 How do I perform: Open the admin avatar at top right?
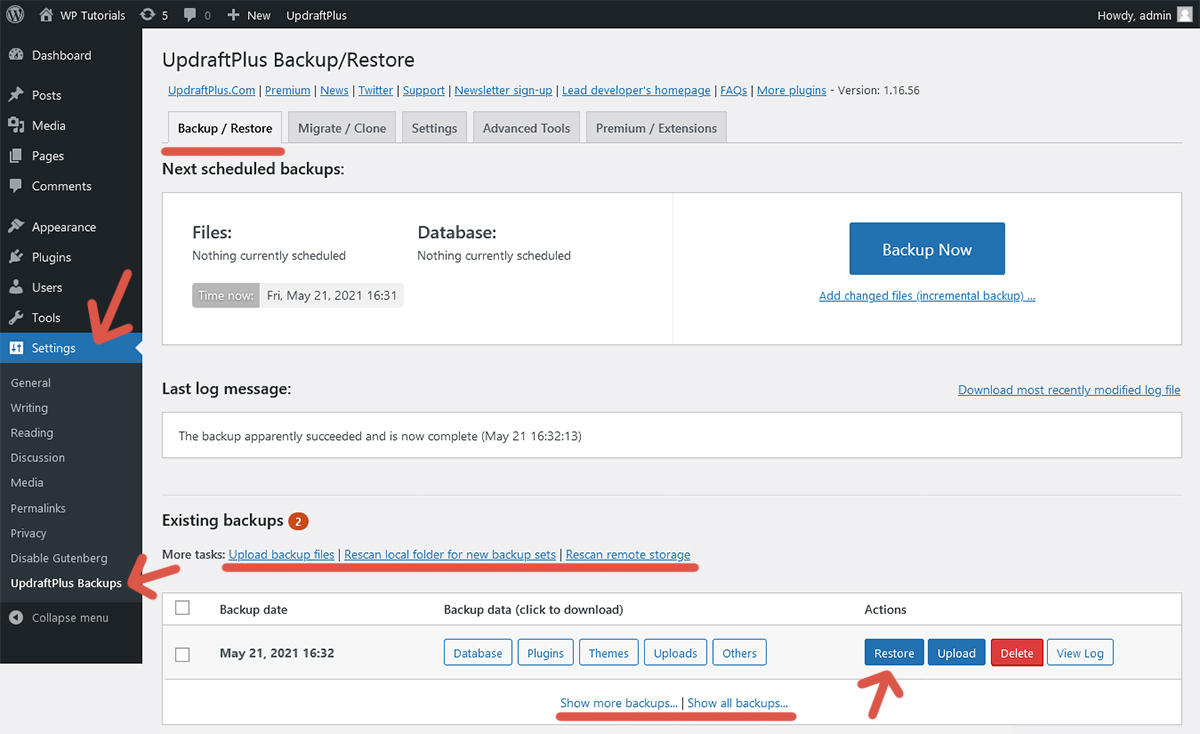1184,15
